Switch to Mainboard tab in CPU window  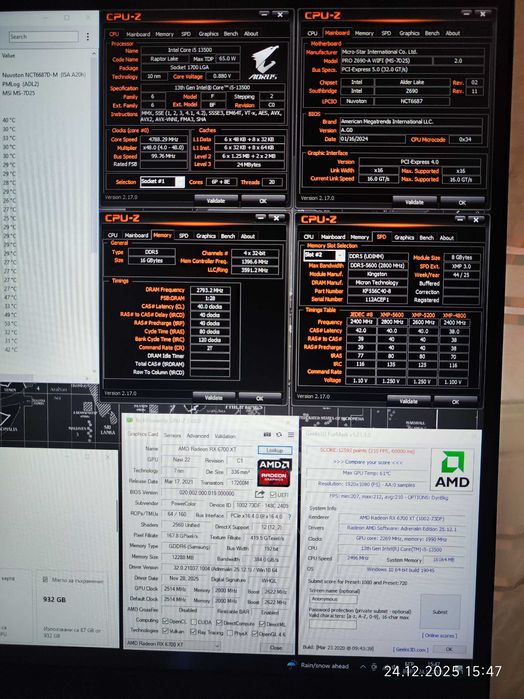click(x=138, y=34)
